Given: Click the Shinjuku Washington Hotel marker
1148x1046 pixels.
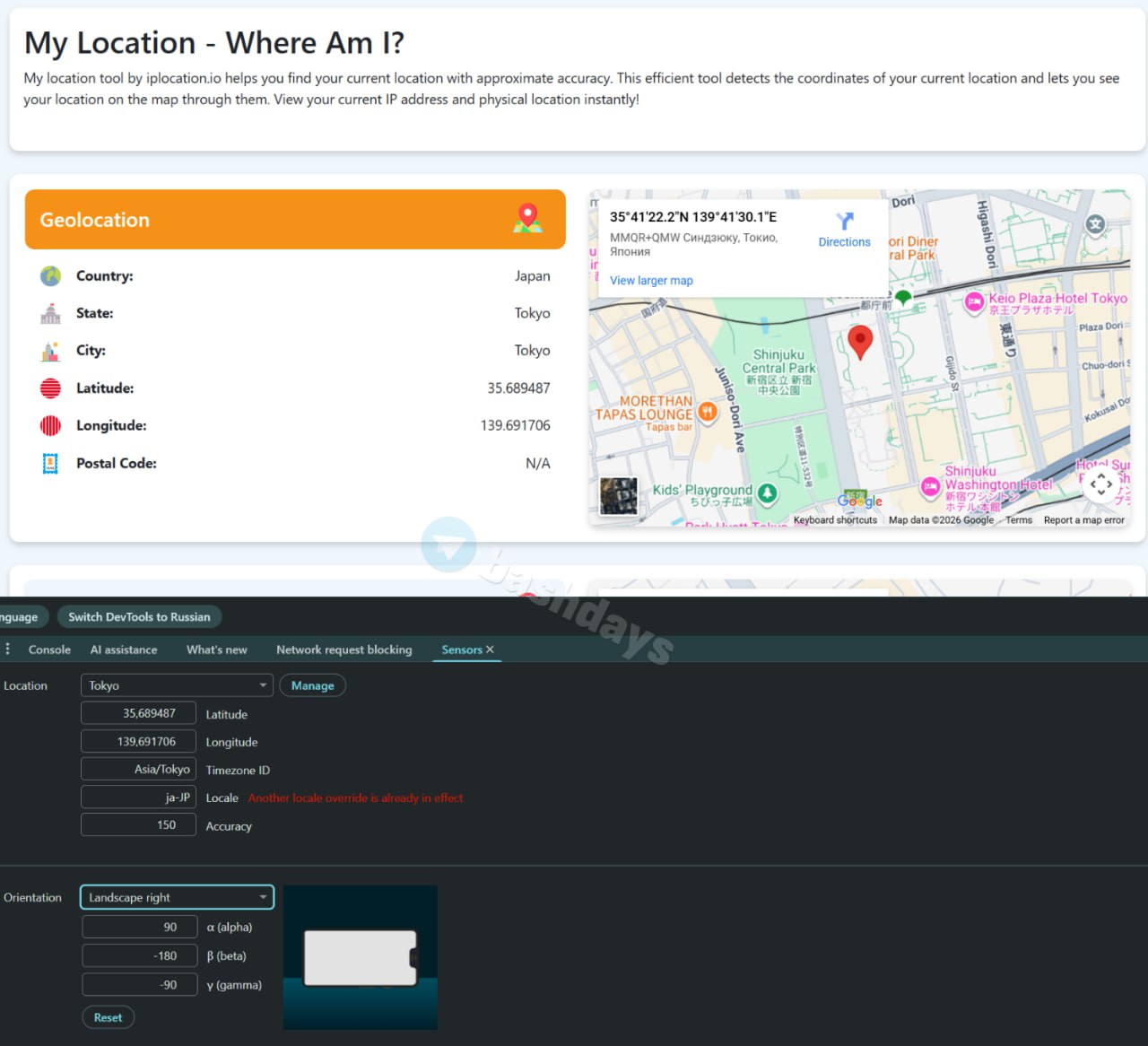Looking at the screenshot, I should tap(930, 486).
